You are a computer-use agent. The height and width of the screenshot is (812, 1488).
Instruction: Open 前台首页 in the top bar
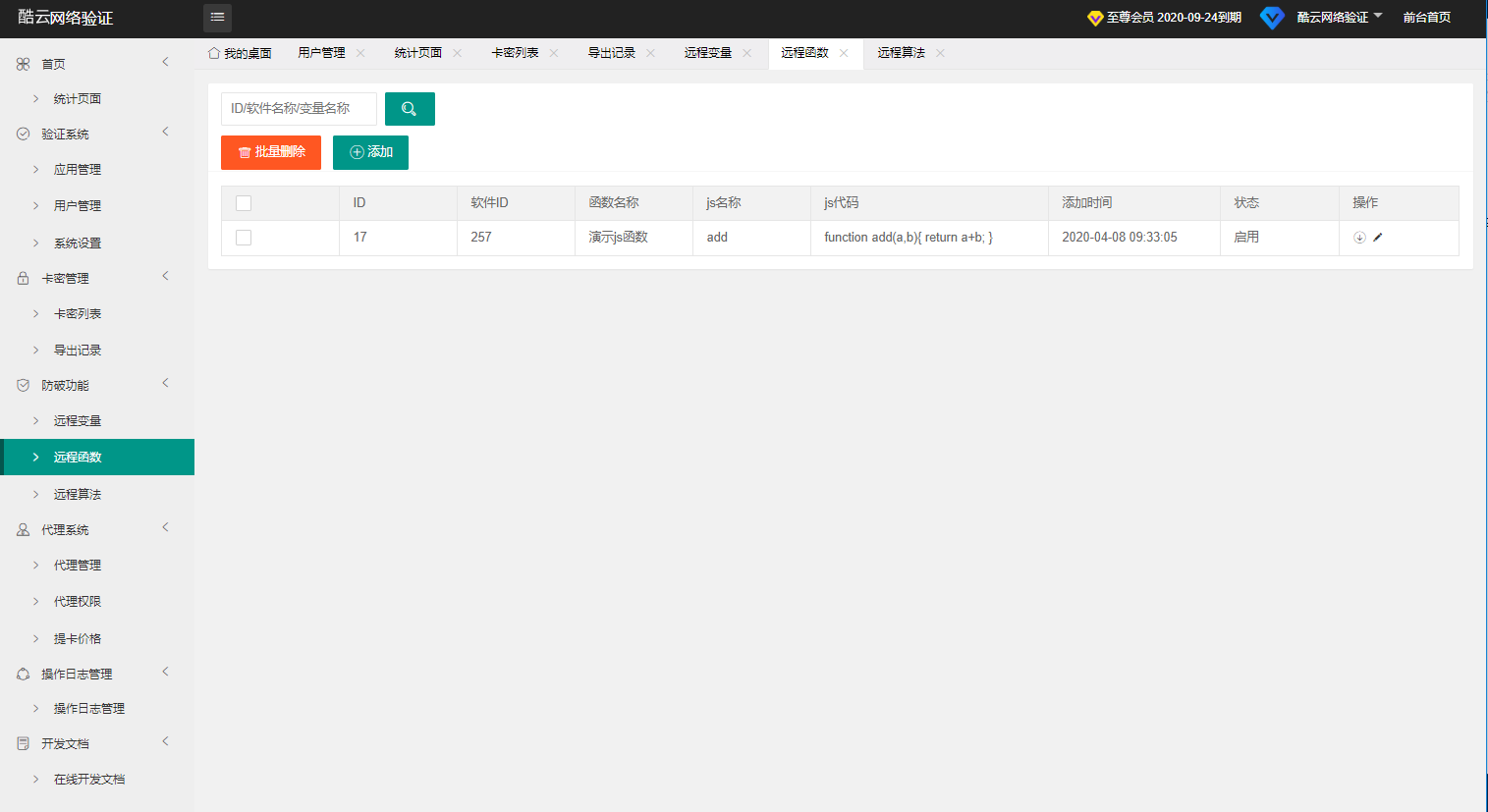(1426, 17)
